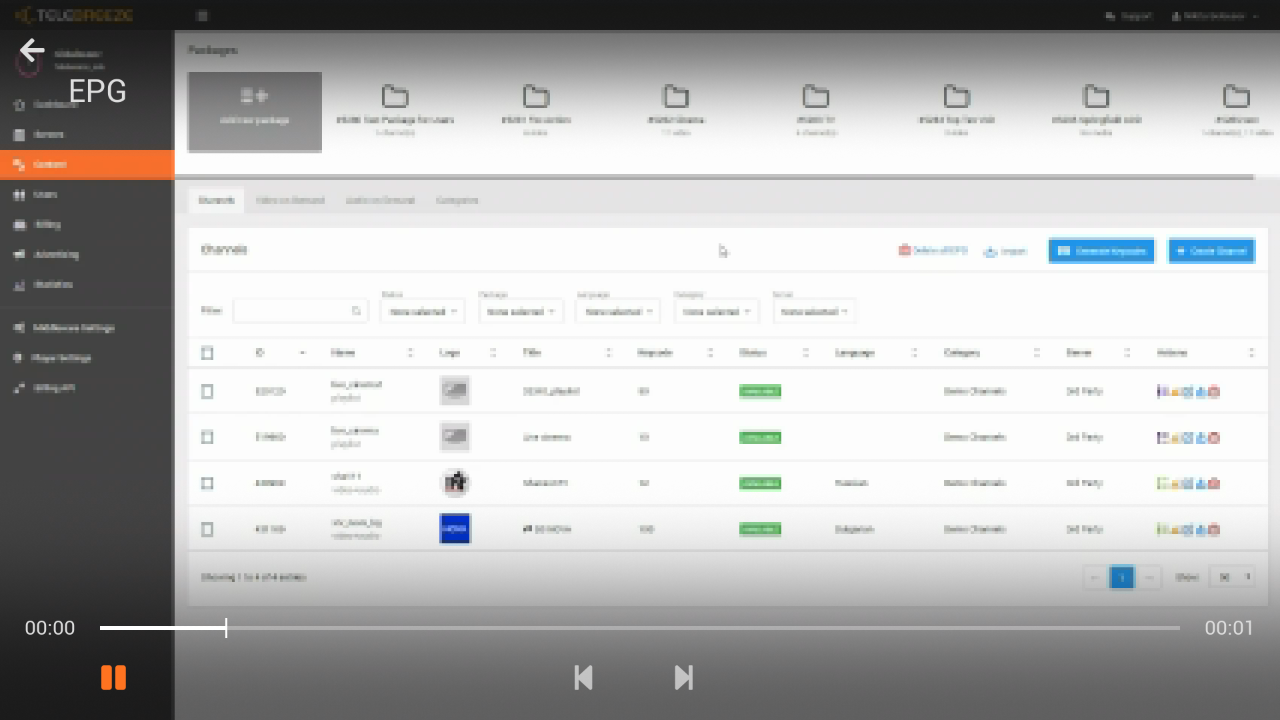
Task: Click the hamburger menu icon in top bar
Action: pos(202,16)
